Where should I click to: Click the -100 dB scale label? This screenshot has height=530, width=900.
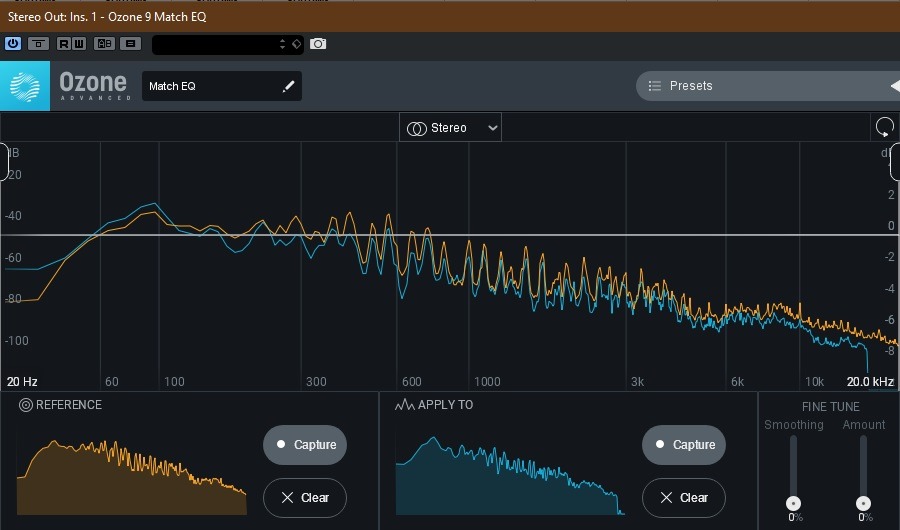16,341
